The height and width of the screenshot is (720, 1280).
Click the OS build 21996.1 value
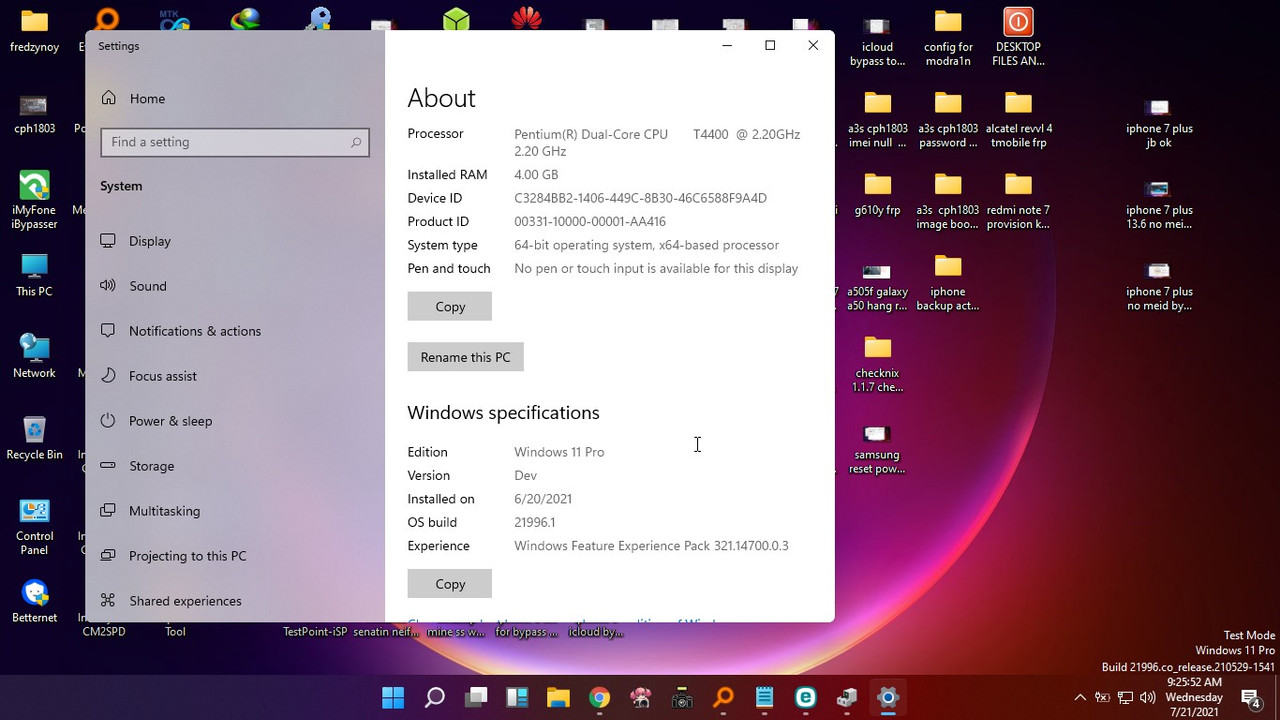[x=535, y=522]
